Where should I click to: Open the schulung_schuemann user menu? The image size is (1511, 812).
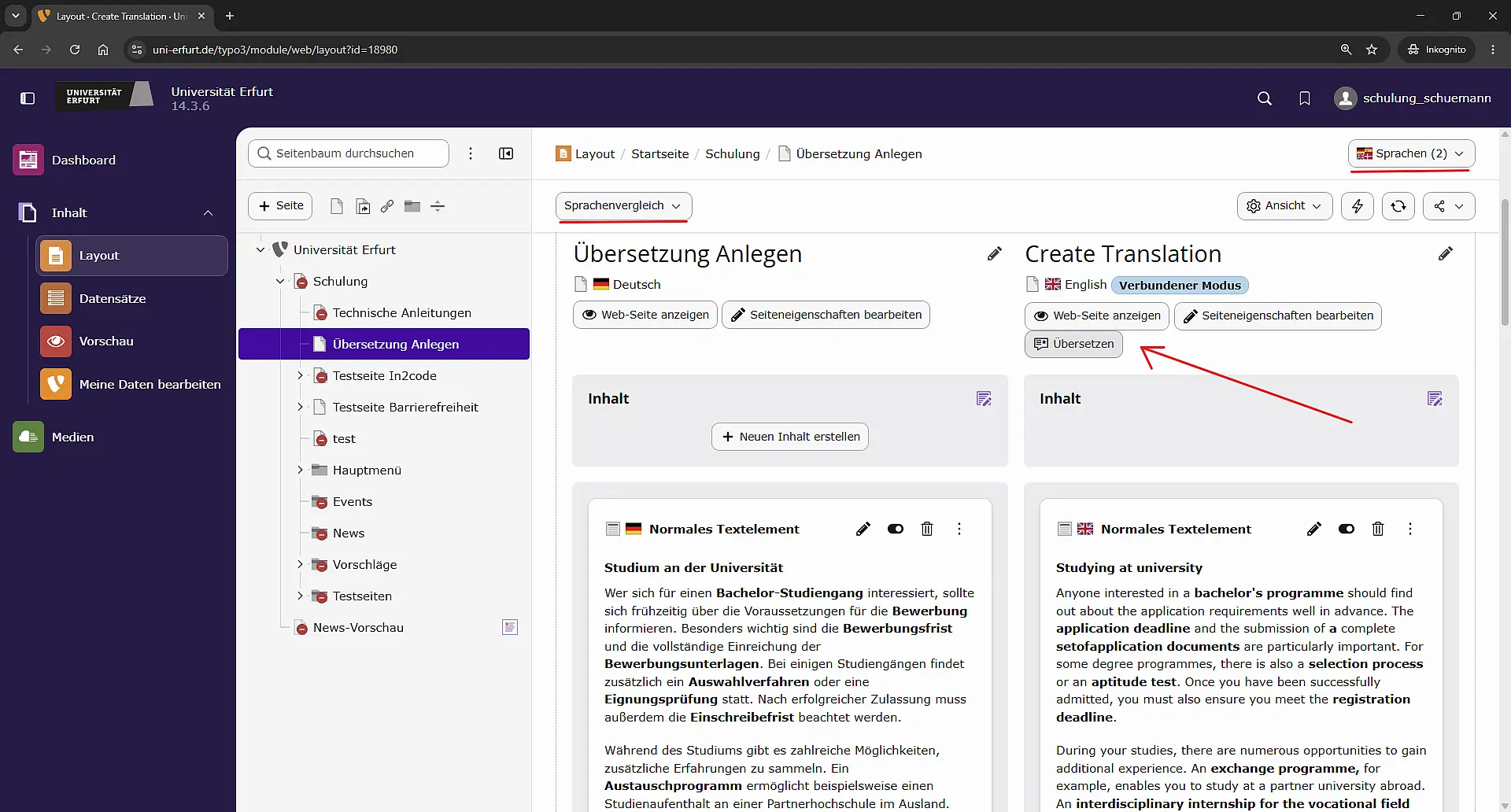click(x=1413, y=98)
